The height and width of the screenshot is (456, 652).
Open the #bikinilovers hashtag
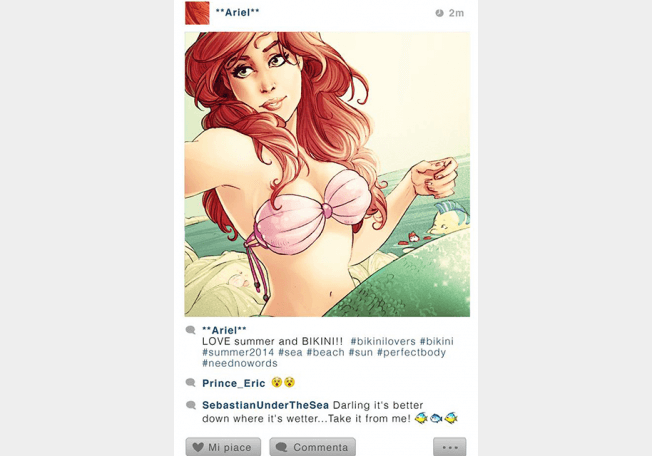pos(383,341)
